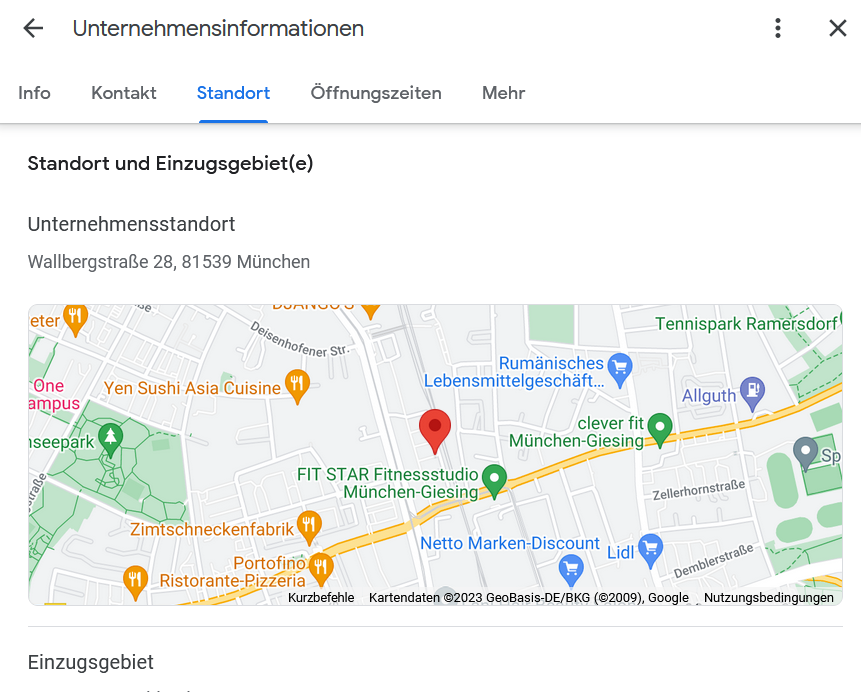Image resolution: width=861 pixels, height=692 pixels.
Task: Click the Zimtschneckenfabrik restaurant pin
Action: pos(309,526)
